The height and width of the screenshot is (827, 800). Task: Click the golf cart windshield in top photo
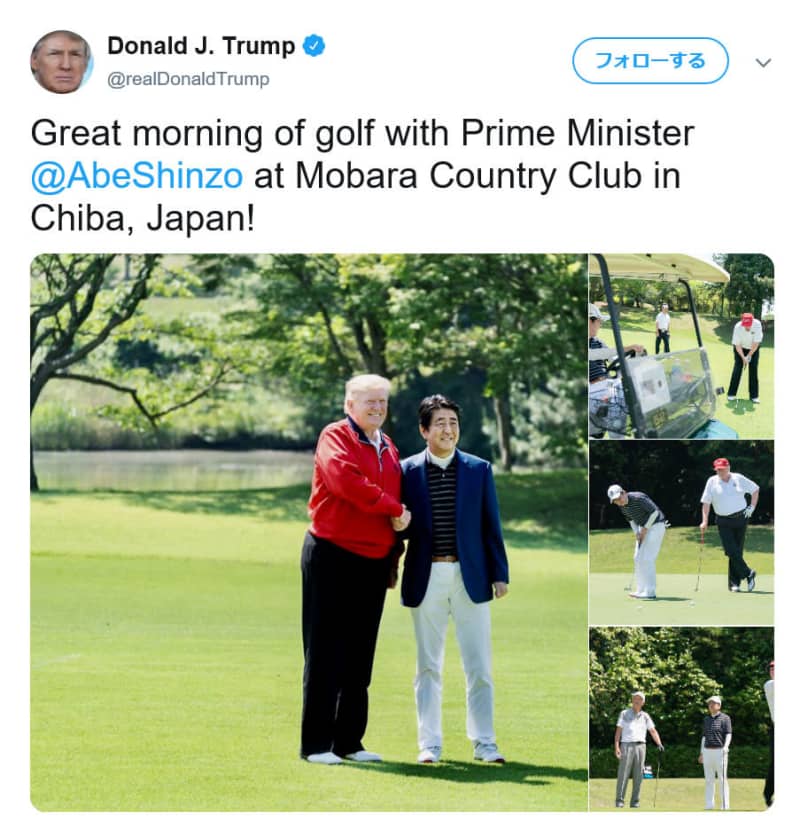click(x=669, y=388)
